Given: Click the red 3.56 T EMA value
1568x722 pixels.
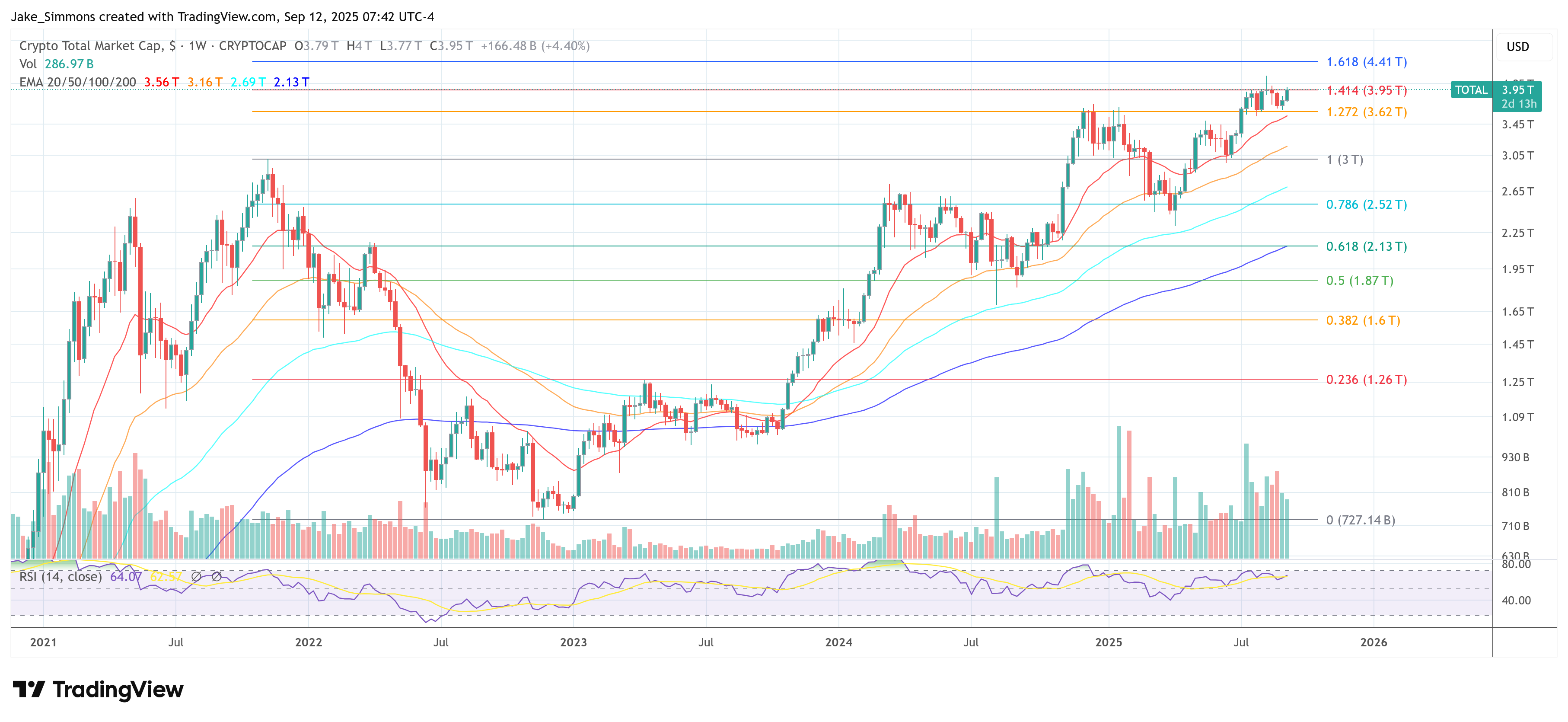Looking at the screenshot, I should click(161, 82).
